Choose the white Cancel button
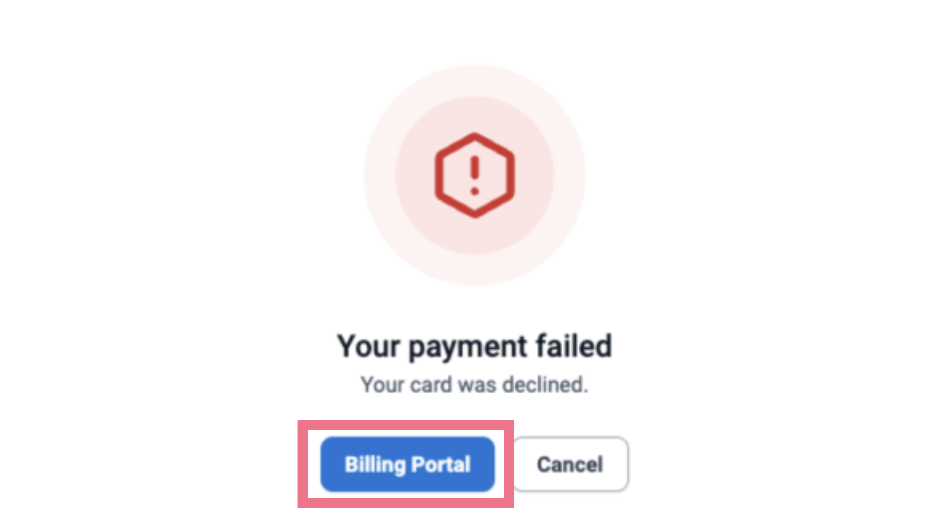946x526 pixels. click(570, 464)
